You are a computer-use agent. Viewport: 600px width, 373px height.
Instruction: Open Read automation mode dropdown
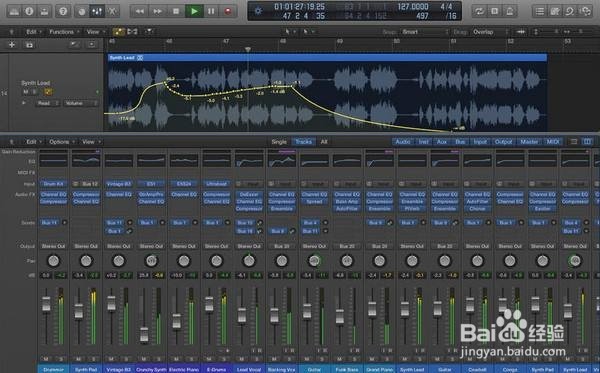point(47,103)
